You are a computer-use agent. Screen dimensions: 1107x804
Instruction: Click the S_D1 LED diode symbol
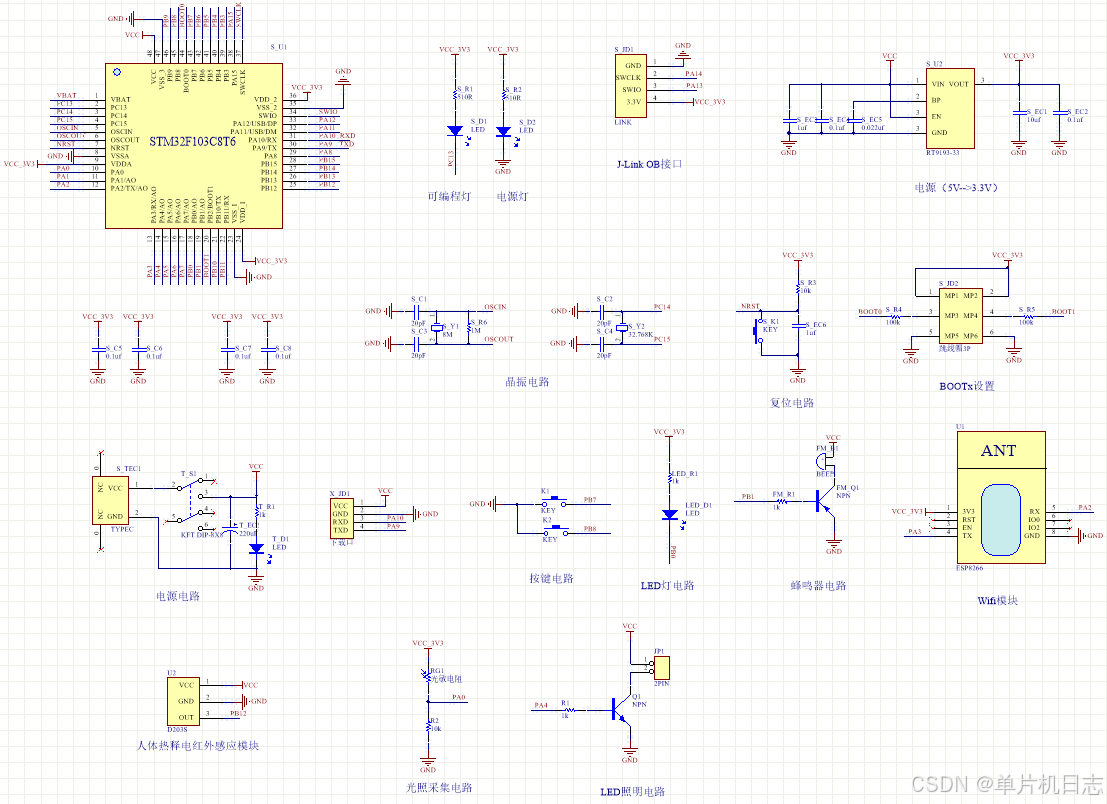click(x=455, y=131)
